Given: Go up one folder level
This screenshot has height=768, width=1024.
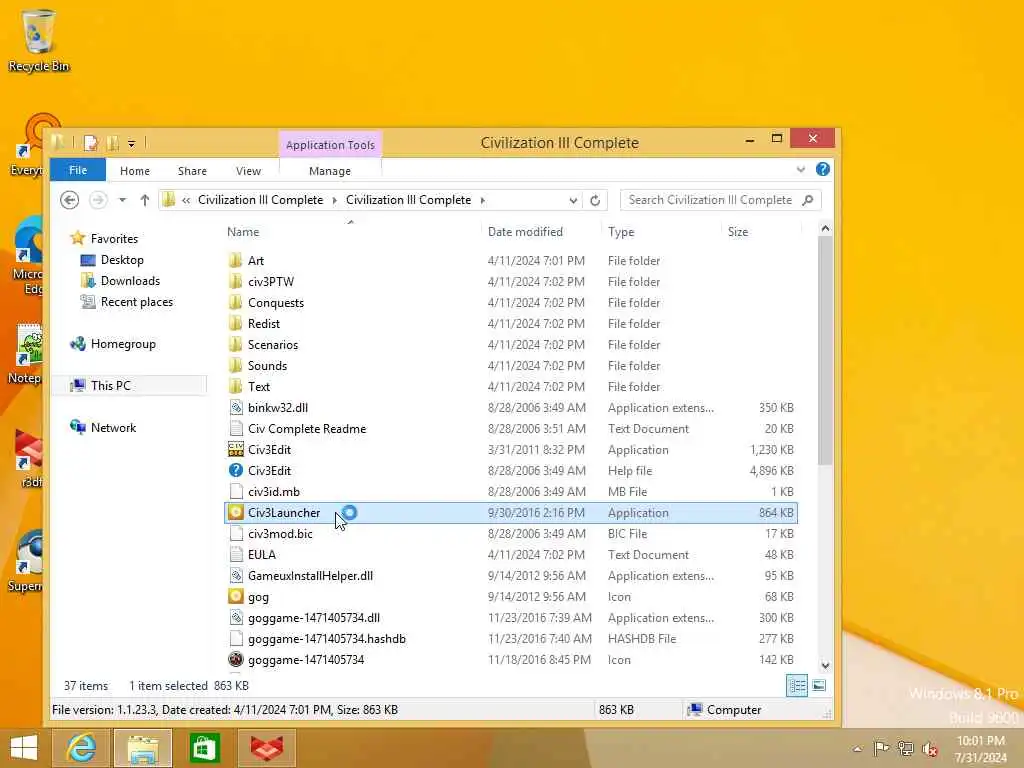Looking at the screenshot, I should coord(144,200).
